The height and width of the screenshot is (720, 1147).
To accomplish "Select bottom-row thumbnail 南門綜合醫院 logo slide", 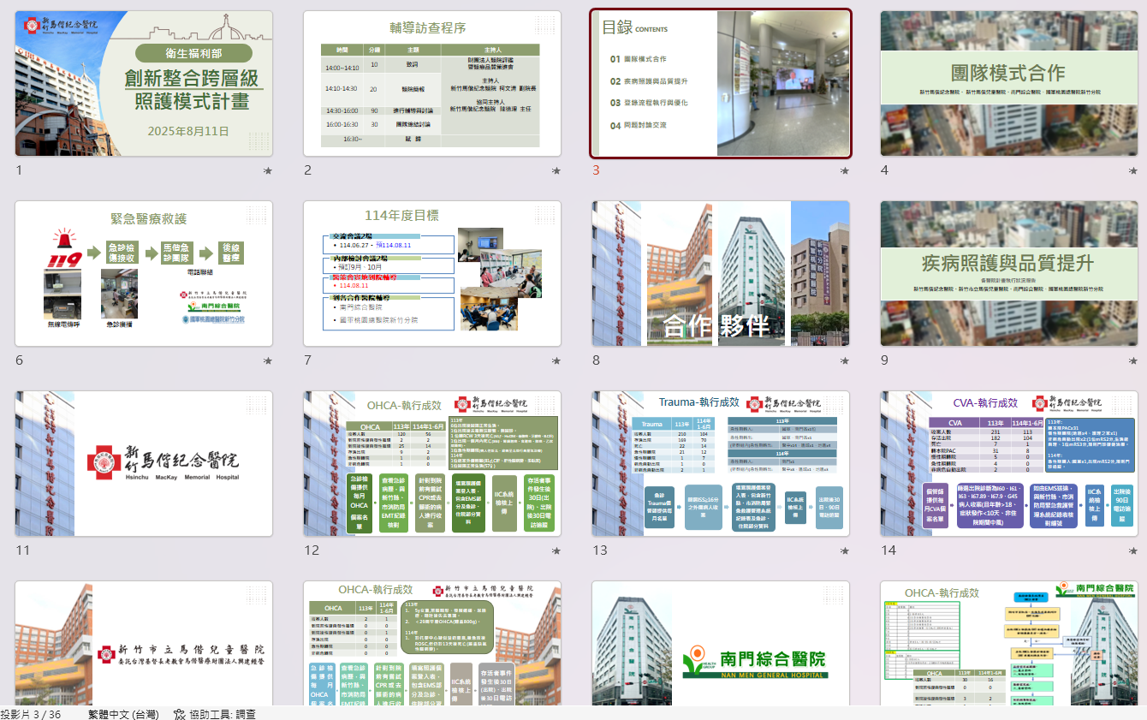I will [721, 643].
